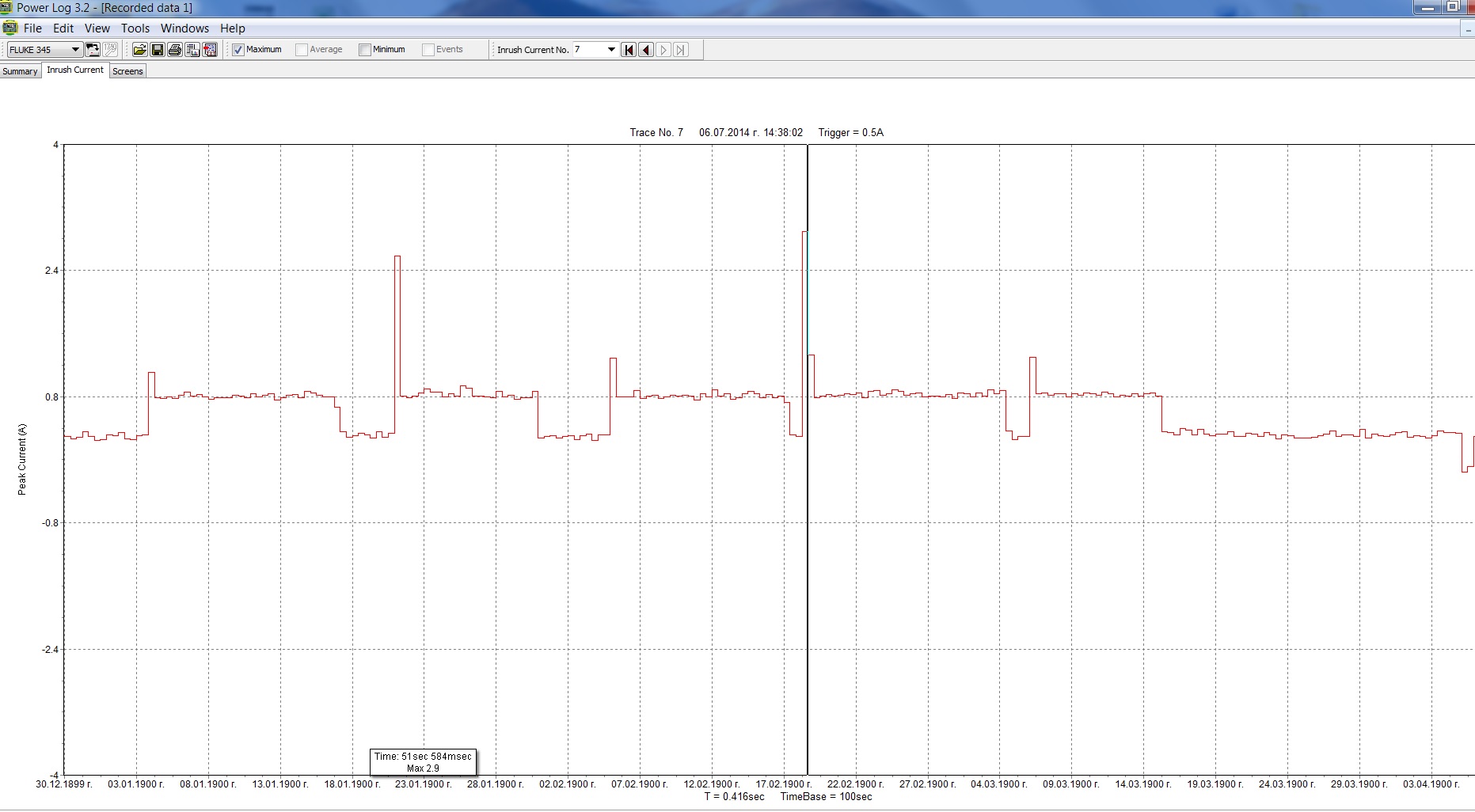The image size is (1475, 812).
Task: Open the Tools menu
Action: [x=135, y=28]
